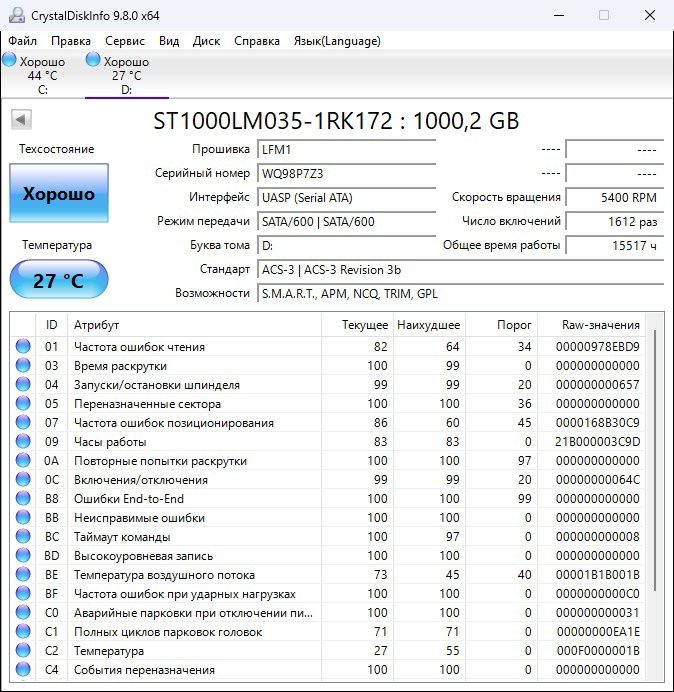Click the status orb for attribute C2
The width and height of the screenshot is (674, 692).
pyautogui.click(x=23, y=650)
